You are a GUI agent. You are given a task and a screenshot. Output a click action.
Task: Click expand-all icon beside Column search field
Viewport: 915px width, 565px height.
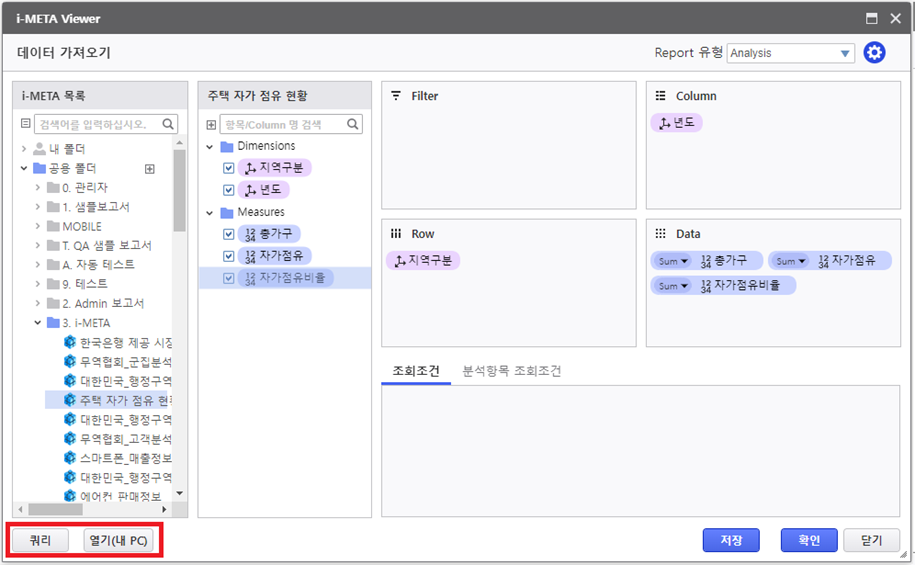(211, 125)
